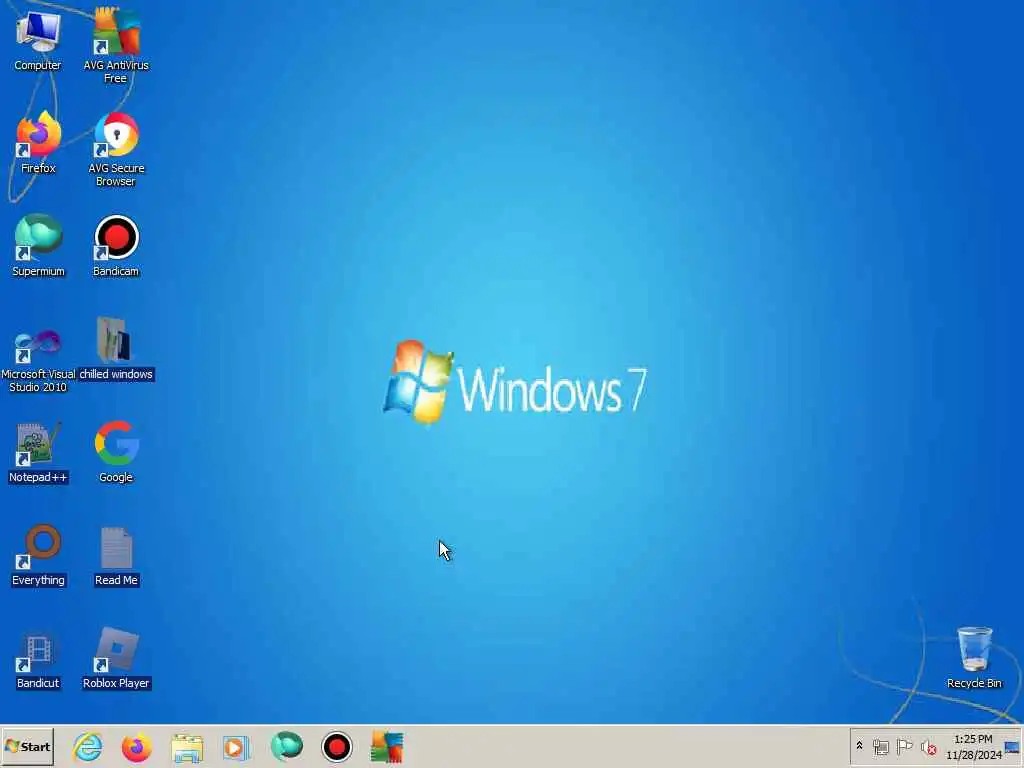Select the AVG AntiVirus Free shortcut
Screen dimensions: 1024x768
116,46
